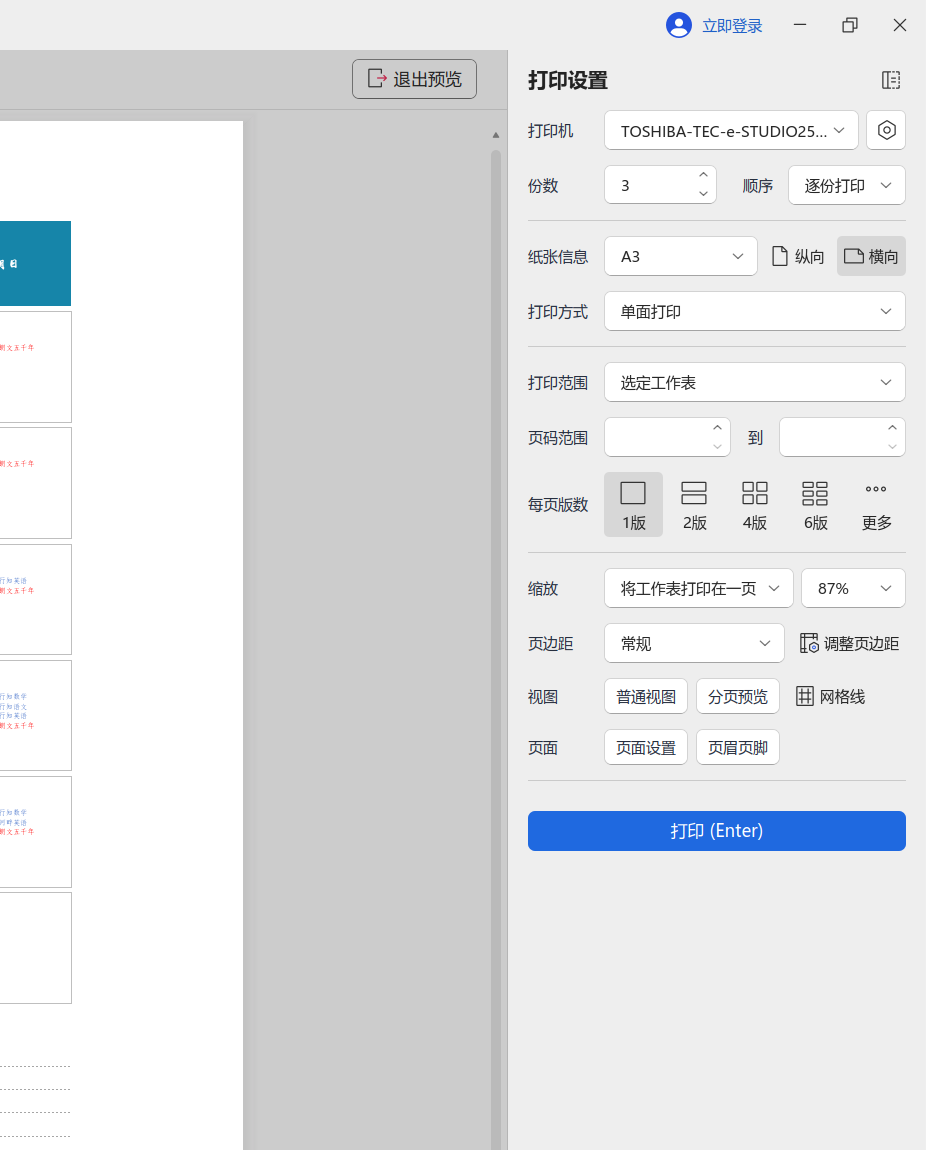
Task: Open the 选定工作表 print range dropdown
Action: tap(754, 383)
